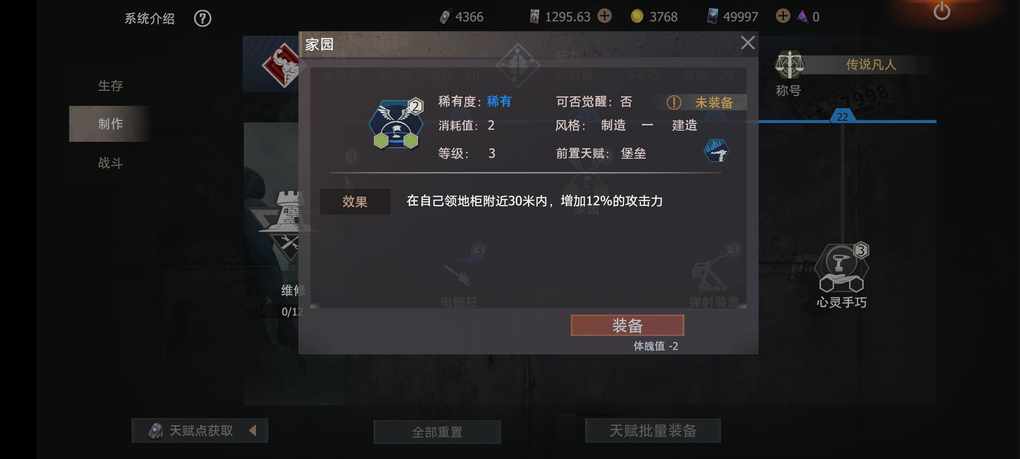
Task: Tap the red horse crest emblem
Action: (x=281, y=66)
